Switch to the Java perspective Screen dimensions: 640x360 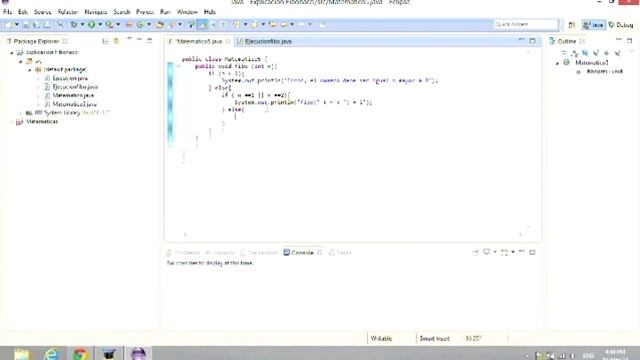pyautogui.click(x=593, y=25)
